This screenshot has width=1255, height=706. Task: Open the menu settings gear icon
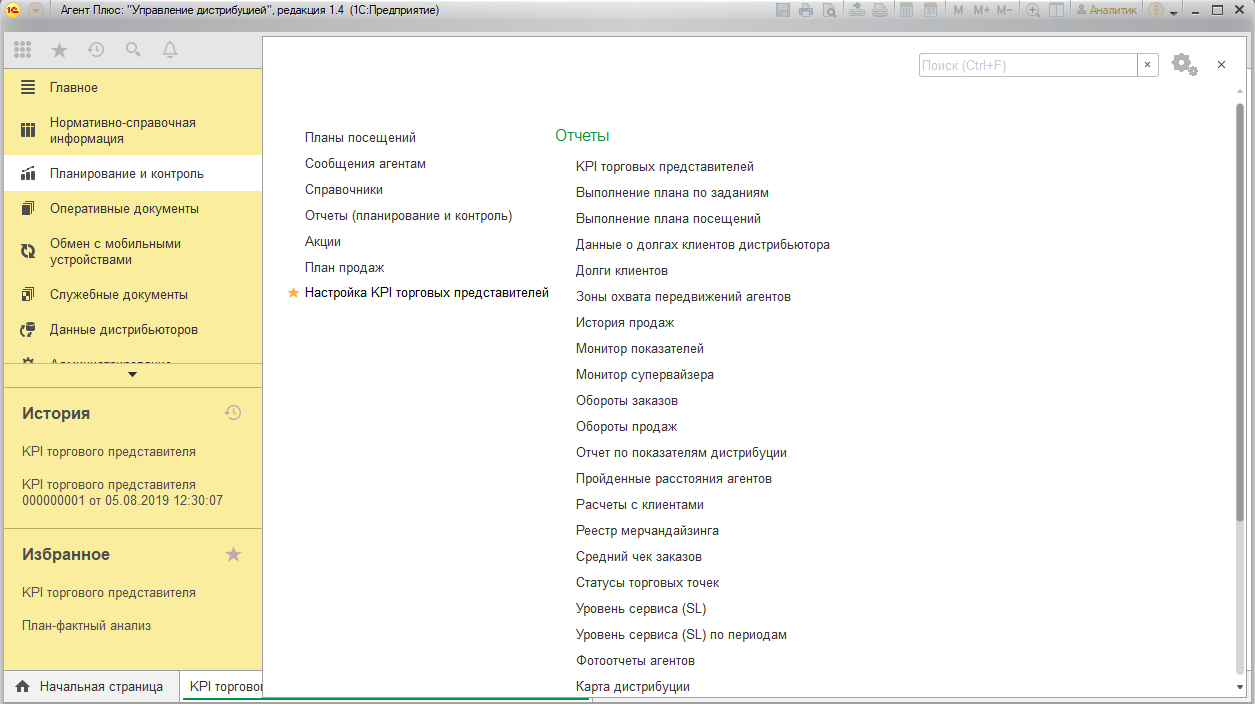coord(1183,64)
